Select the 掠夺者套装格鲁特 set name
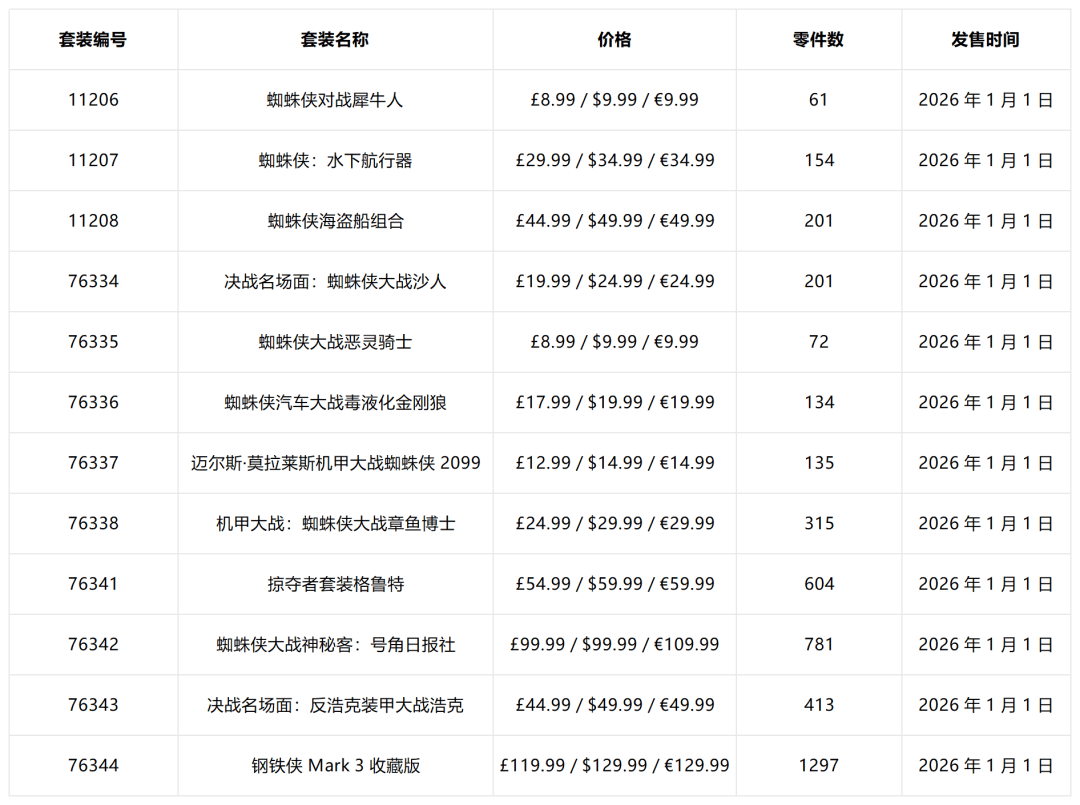Viewport: 1080px width, 805px height. [x=335, y=584]
